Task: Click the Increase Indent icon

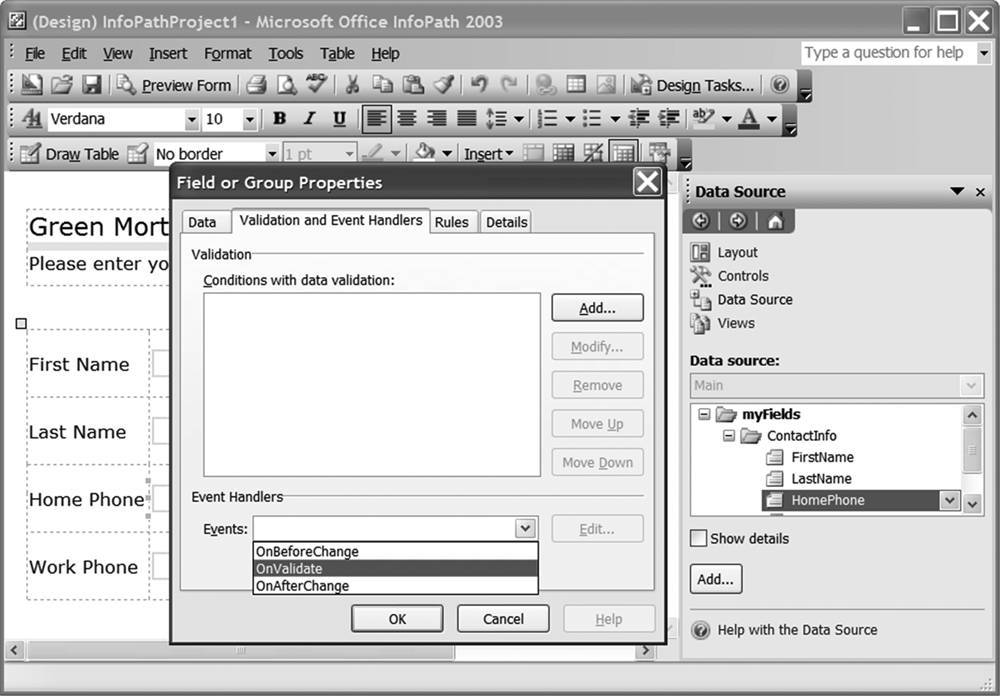Action: (x=668, y=119)
